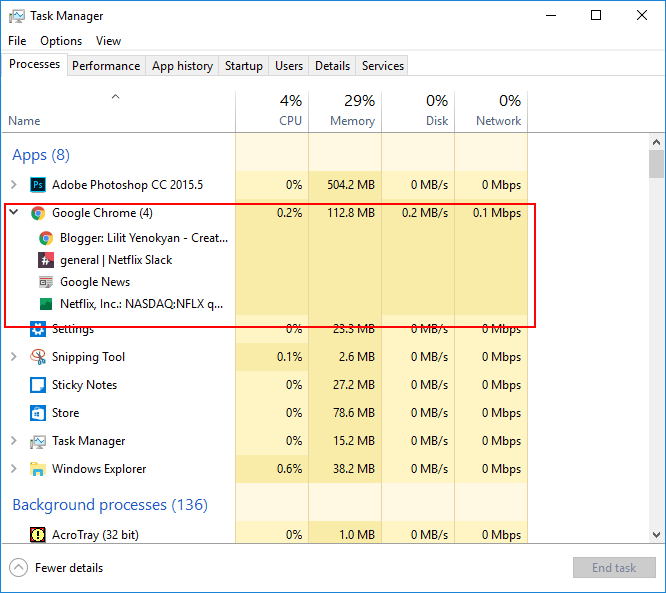Open the View menu
This screenshot has width=666, height=593.
tap(108, 41)
